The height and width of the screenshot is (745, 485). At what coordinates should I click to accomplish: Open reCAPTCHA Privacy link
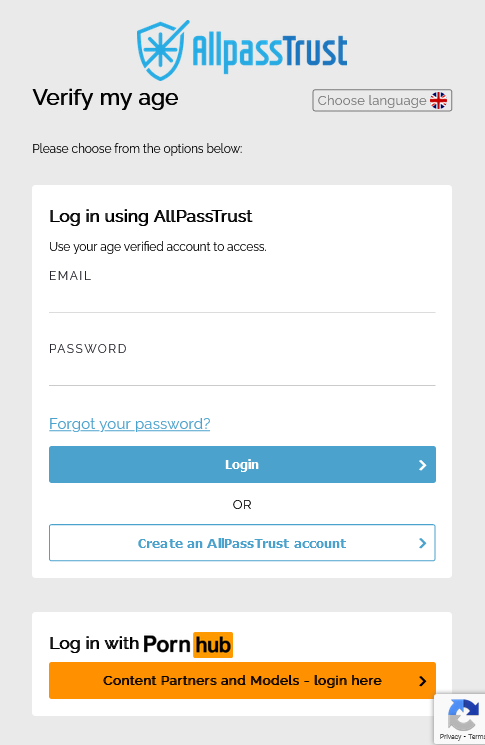[450, 737]
